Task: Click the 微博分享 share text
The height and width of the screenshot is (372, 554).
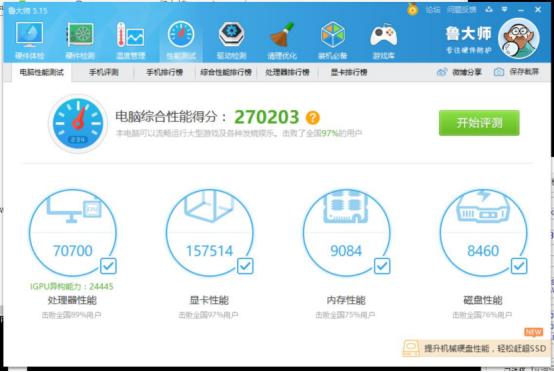Action: (467, 72)
